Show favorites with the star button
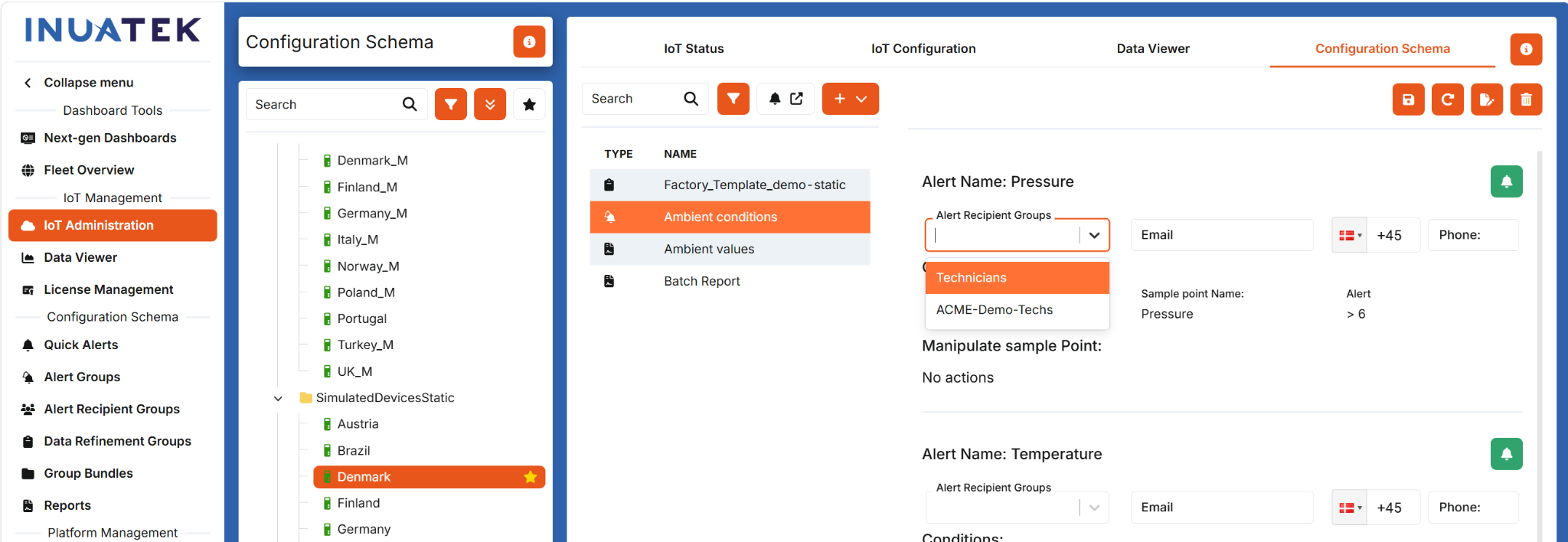Screen dimensions: 1568x542 click(529, 104)
